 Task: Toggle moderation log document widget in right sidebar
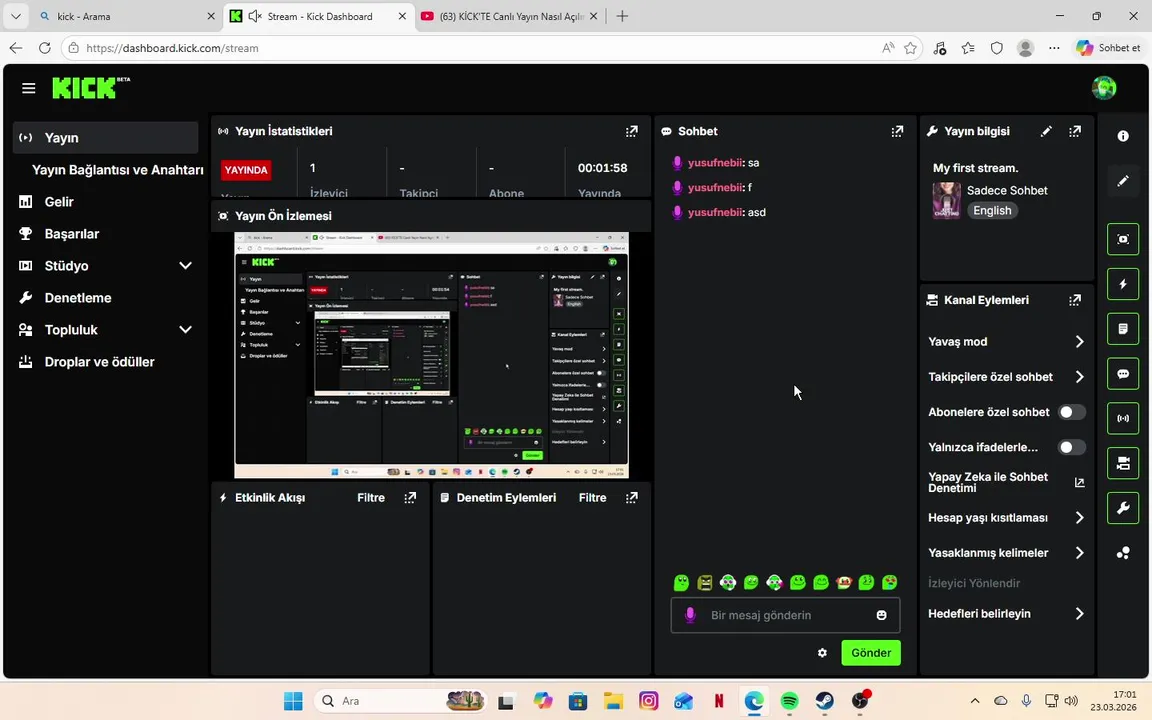coord(1123,329)
